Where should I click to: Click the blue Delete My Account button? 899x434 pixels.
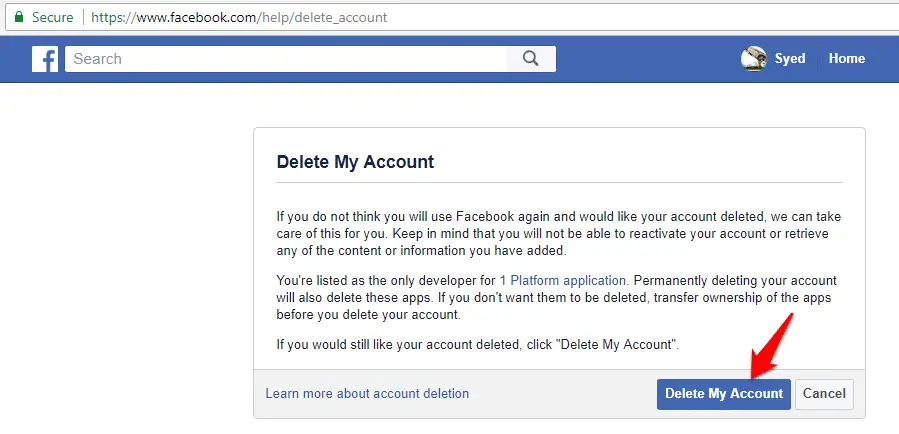(724, 394)
